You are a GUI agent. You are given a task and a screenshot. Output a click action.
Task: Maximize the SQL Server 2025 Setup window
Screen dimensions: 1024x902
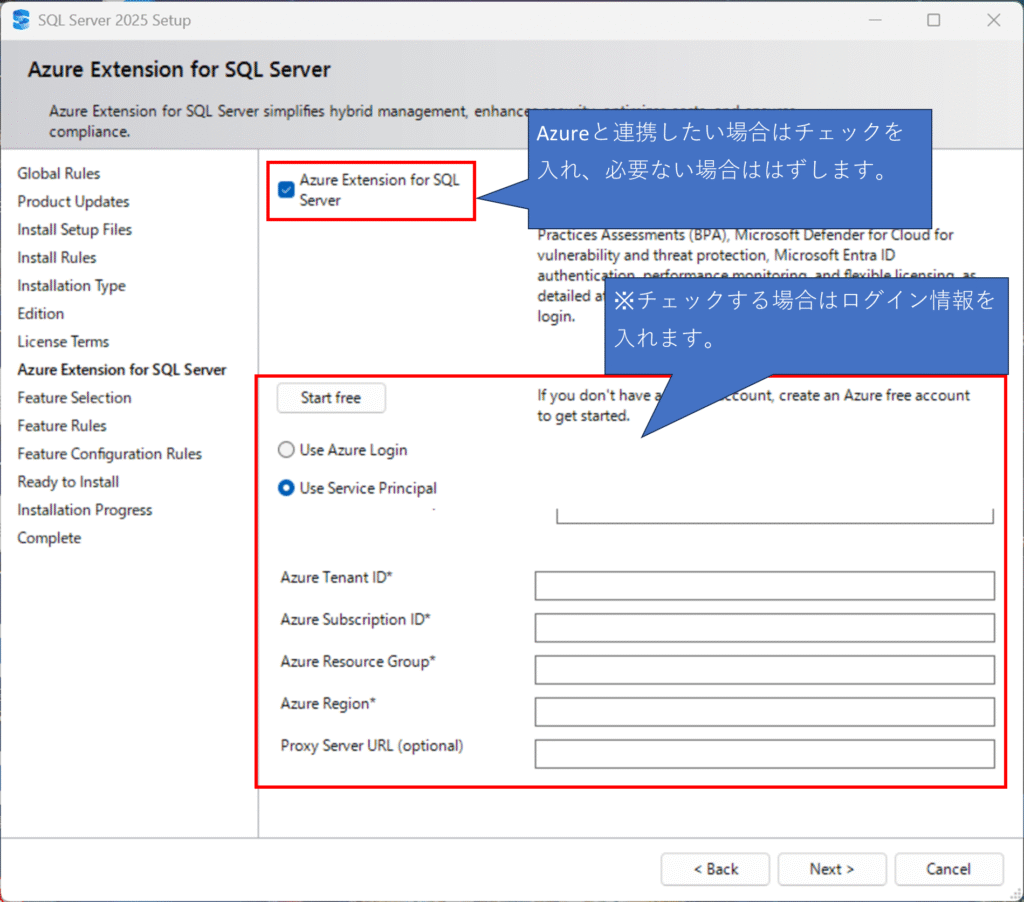click(x=934, y=20)
